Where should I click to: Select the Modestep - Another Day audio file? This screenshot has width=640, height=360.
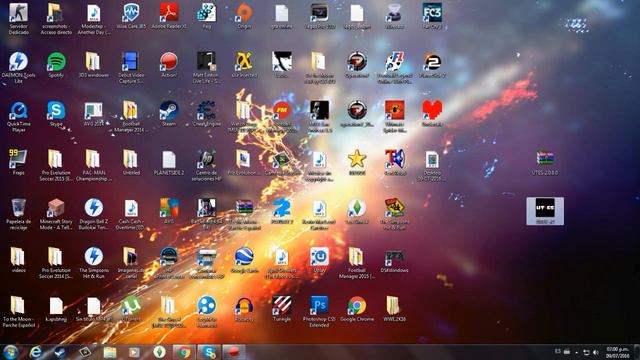pos(93,18)
